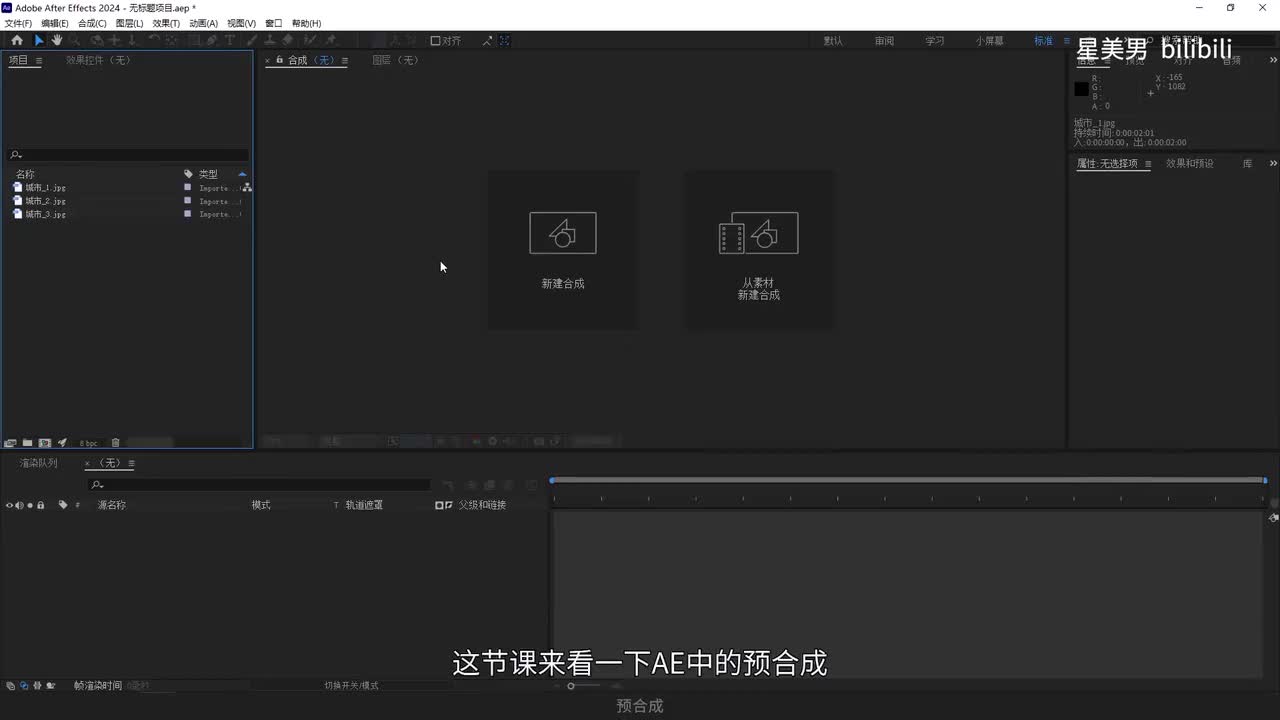Click the audio speaker column header in timeline
Viewport: 1280px width, 720px height.
click(x=19, y=505)
